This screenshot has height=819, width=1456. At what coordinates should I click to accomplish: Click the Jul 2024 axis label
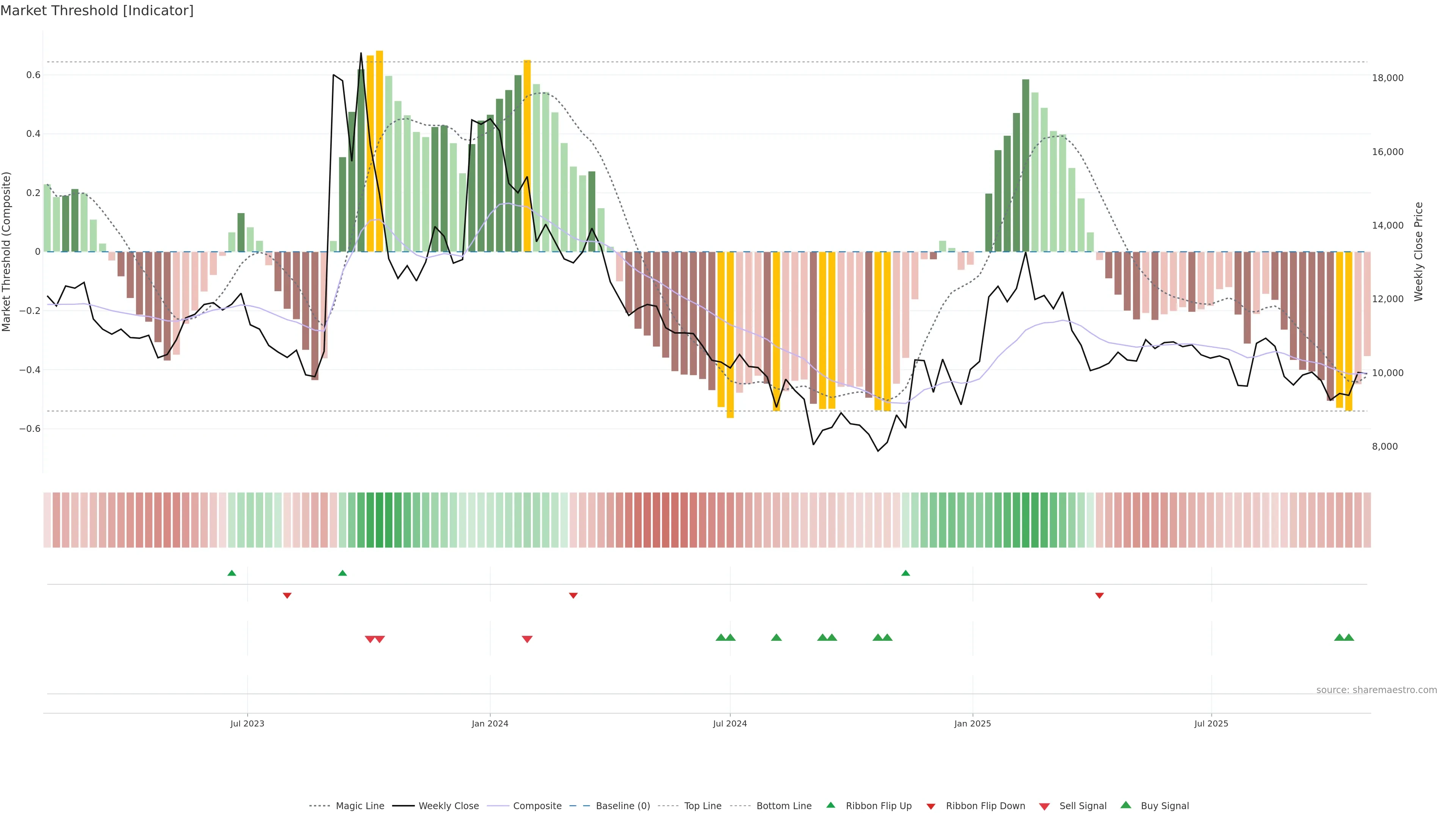pos(730,723)
